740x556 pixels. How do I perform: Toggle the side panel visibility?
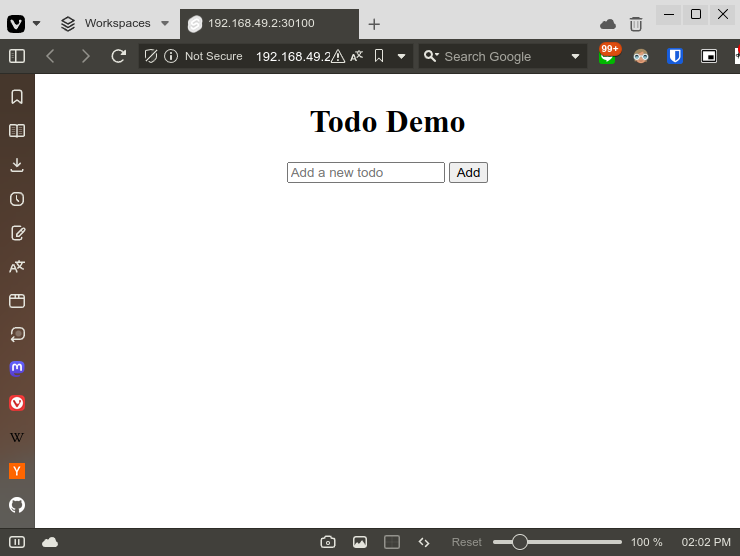click(x=17, y=56)
